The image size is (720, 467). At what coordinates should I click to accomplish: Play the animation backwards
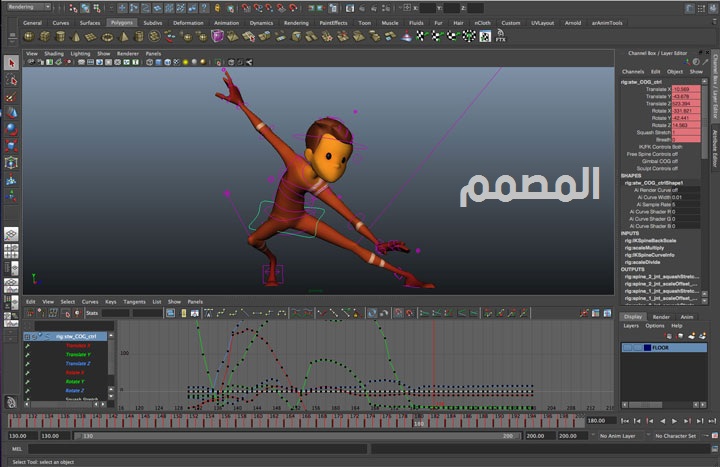click(662, 421)
